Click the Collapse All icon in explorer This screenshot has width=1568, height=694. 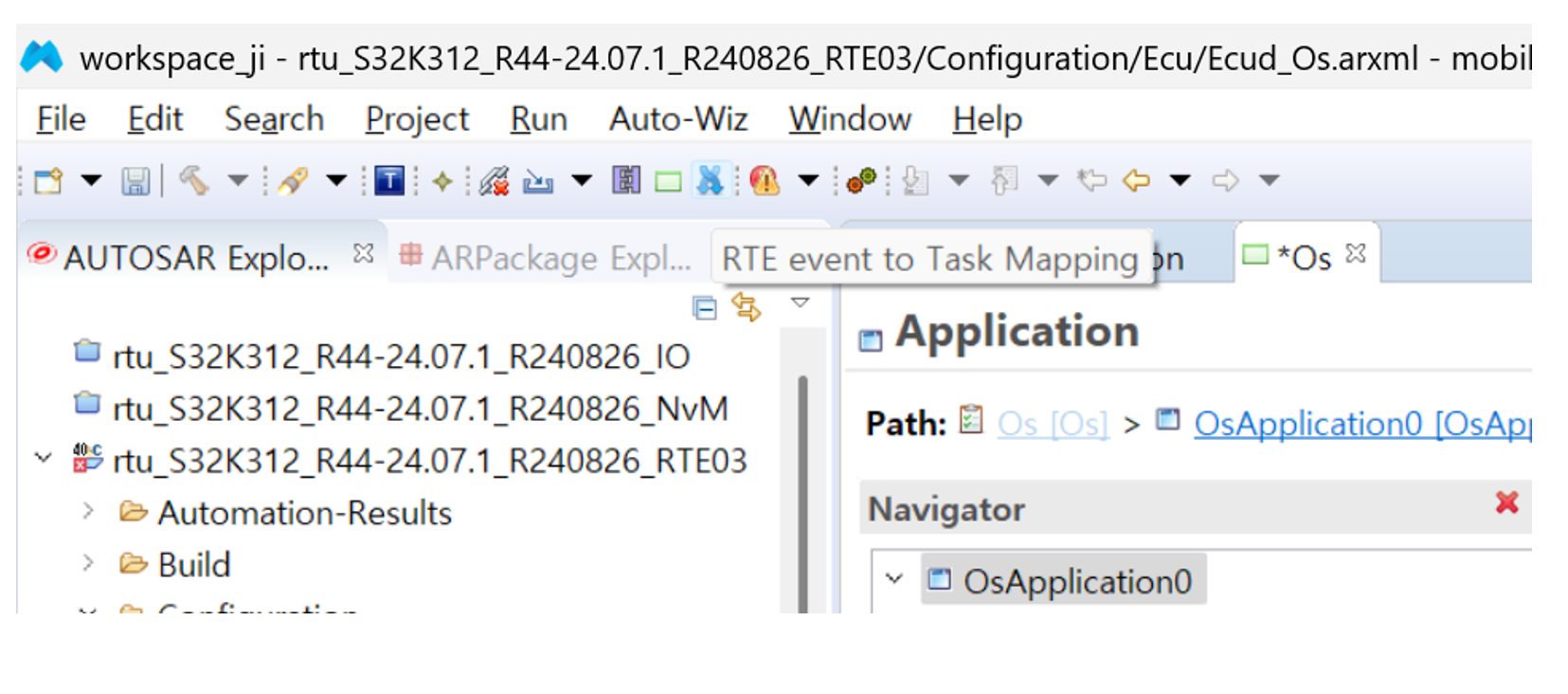(x=705, y=308)
